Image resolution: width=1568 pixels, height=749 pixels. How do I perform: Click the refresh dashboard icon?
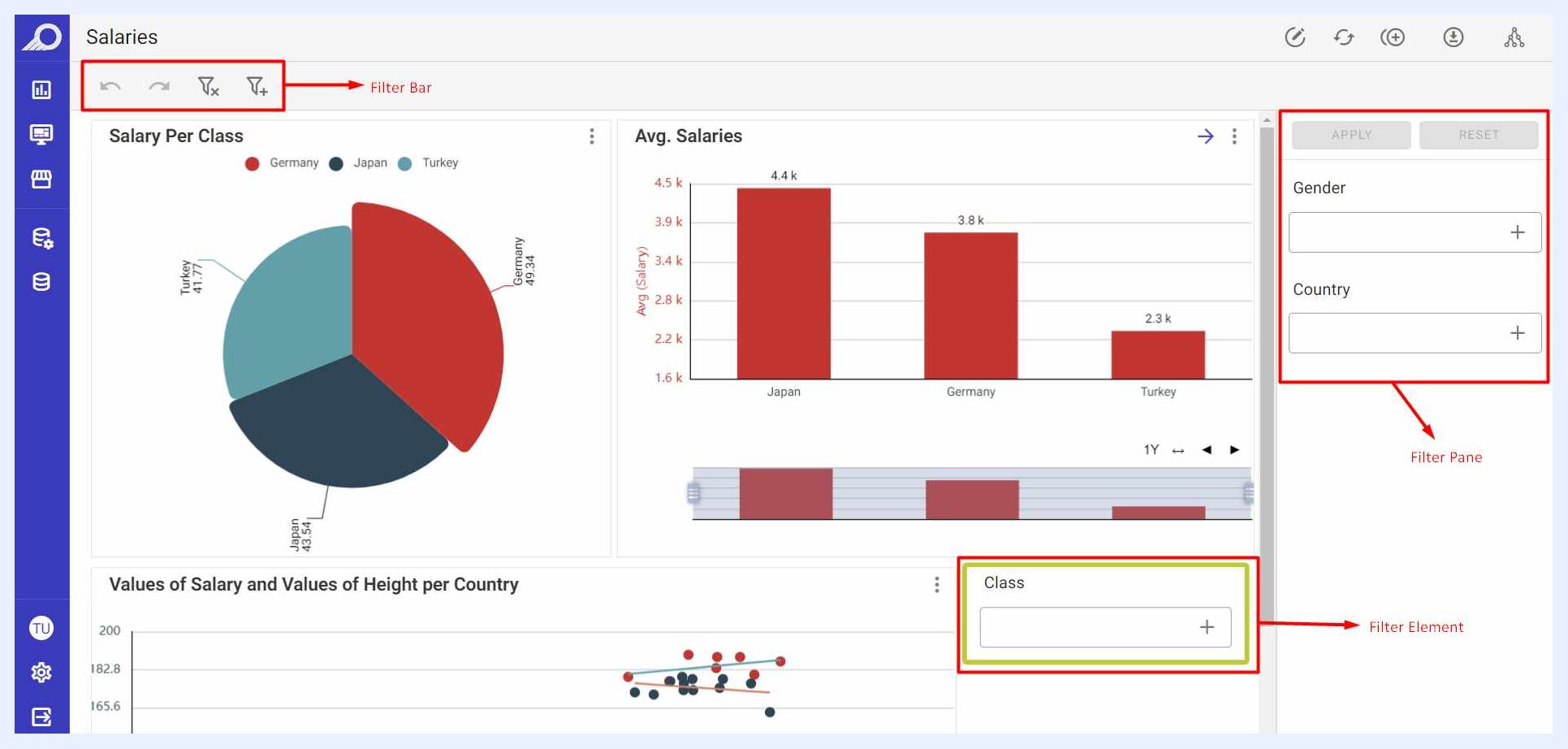coord(1344,37)
